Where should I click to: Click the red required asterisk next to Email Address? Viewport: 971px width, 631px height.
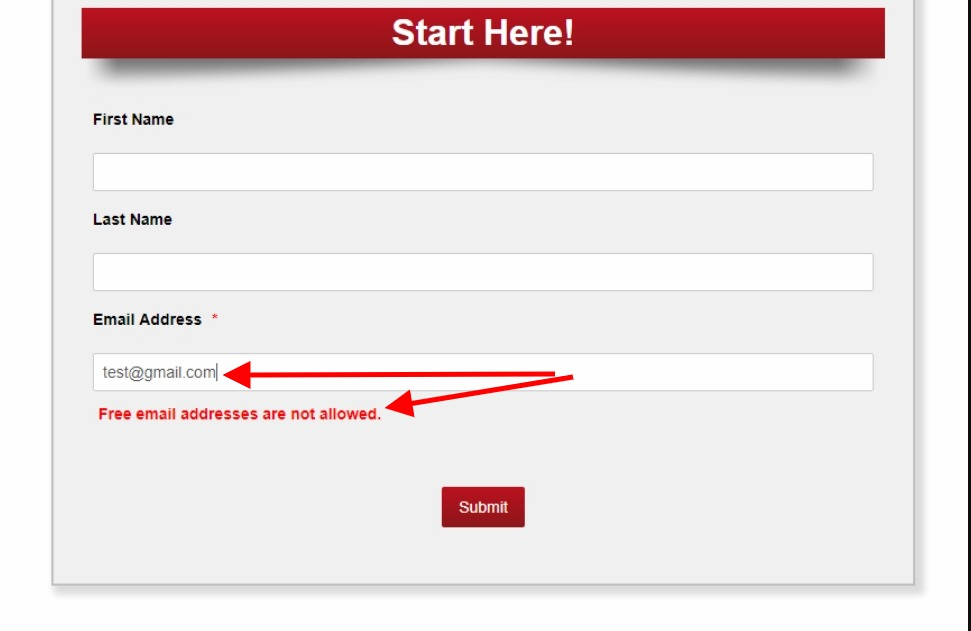click(215, 317)
